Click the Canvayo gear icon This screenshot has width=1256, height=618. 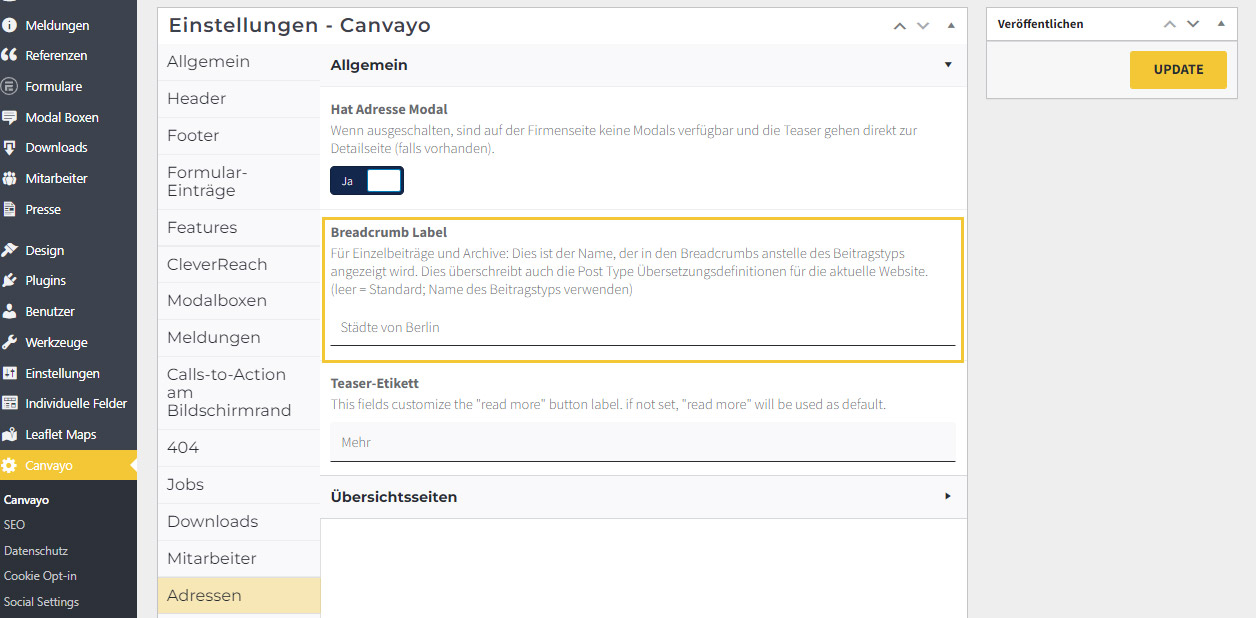click(x=10, y=466)
